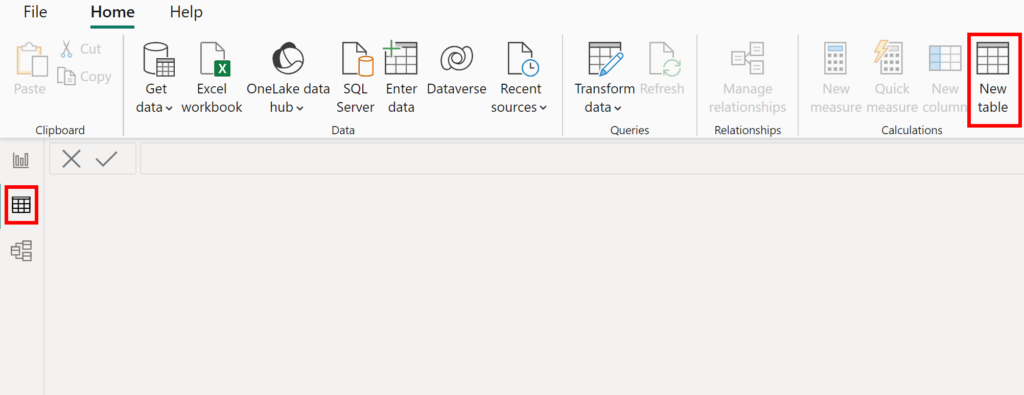Open the Transform data dropdown
This screenshot has width=1024, height=395.
pyautogui.click(x=604, y=78)
